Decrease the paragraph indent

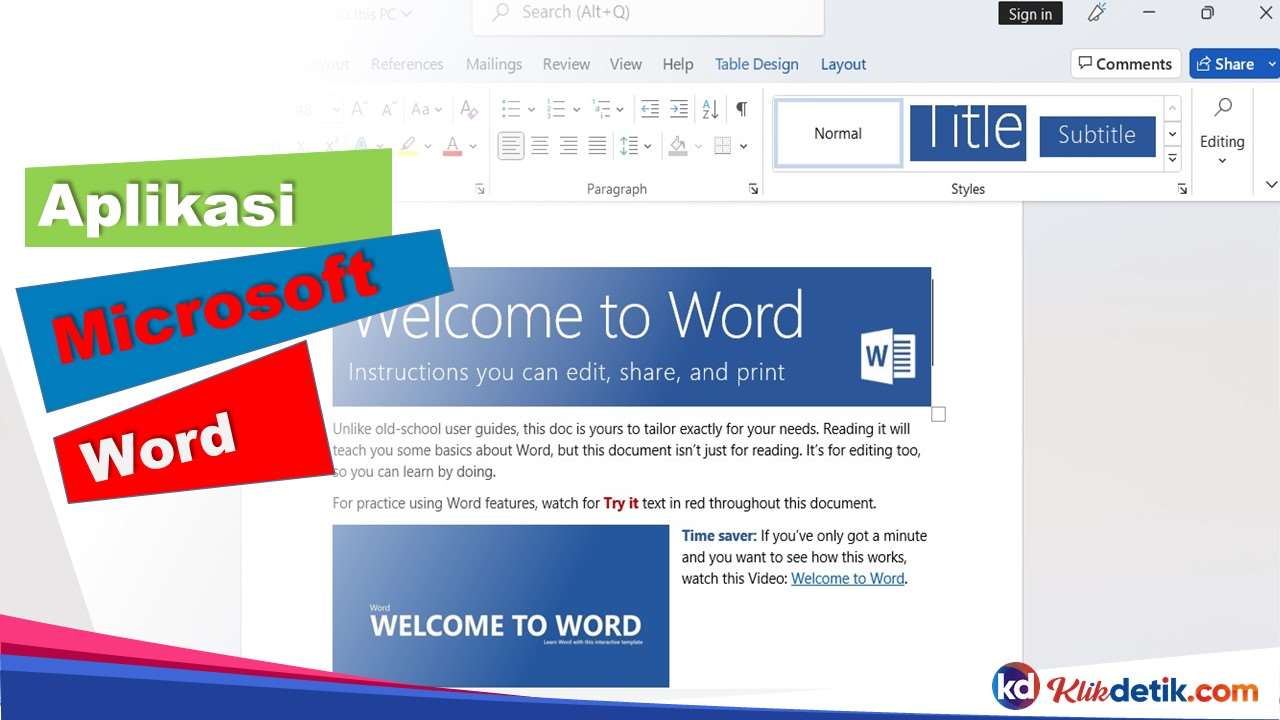pos(650,109)
